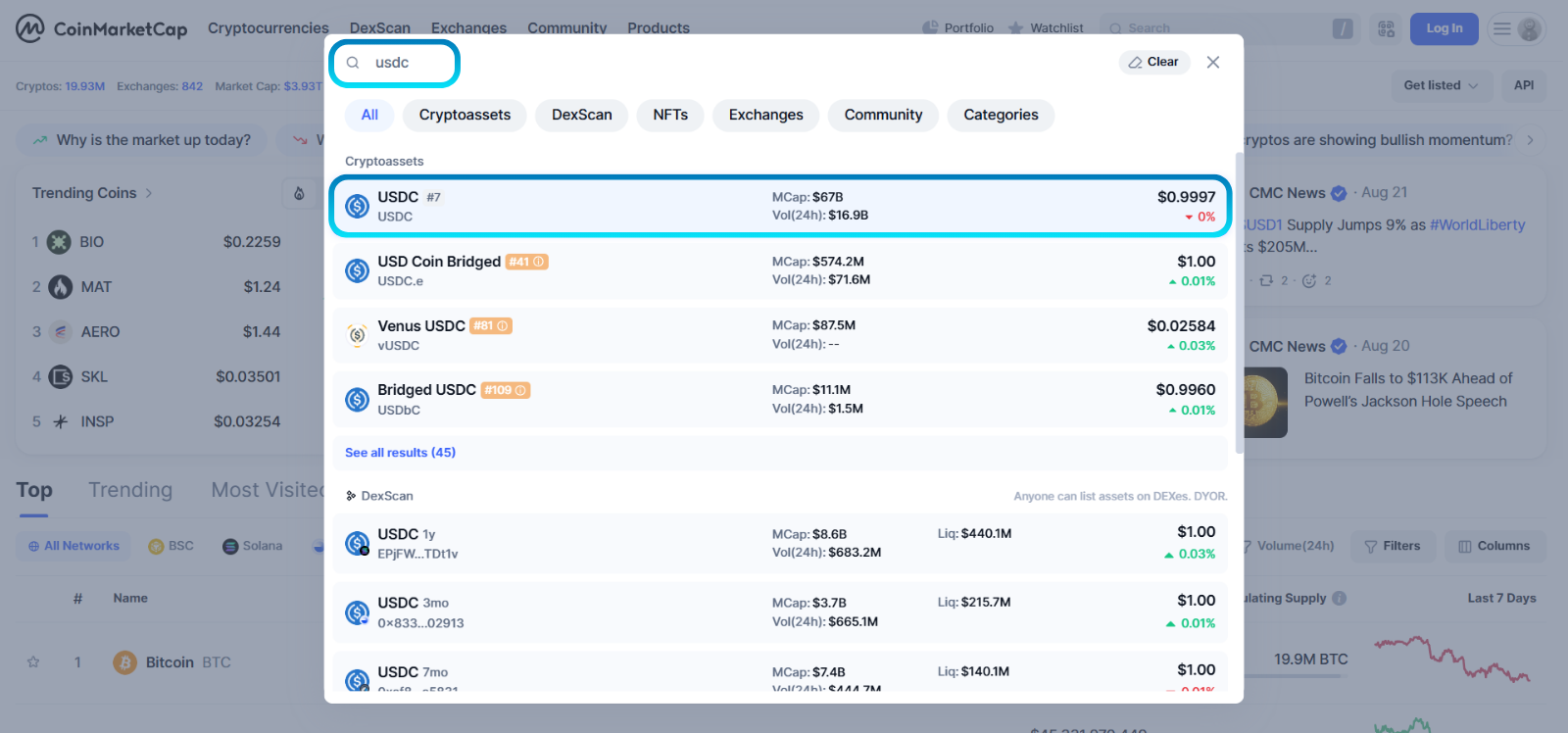Open the CoinMarketCap logo home link

[x=101, y=28]
